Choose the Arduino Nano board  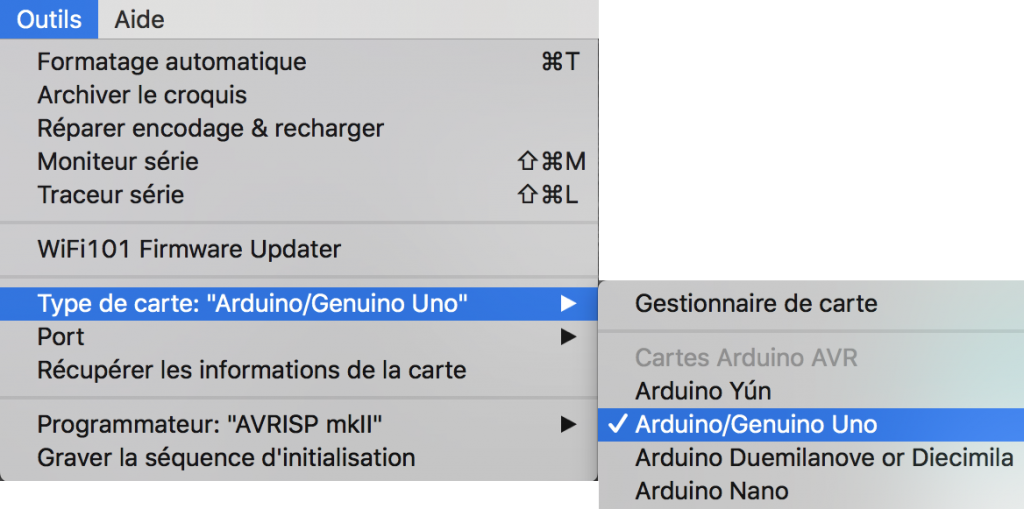coord(711,491)
